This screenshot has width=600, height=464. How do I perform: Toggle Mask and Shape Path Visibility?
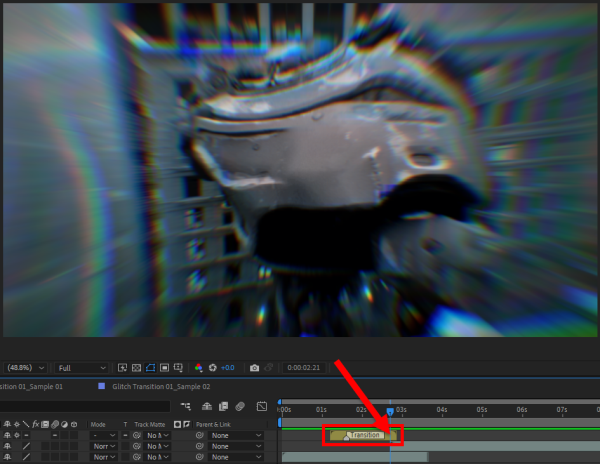click(151, 368)
